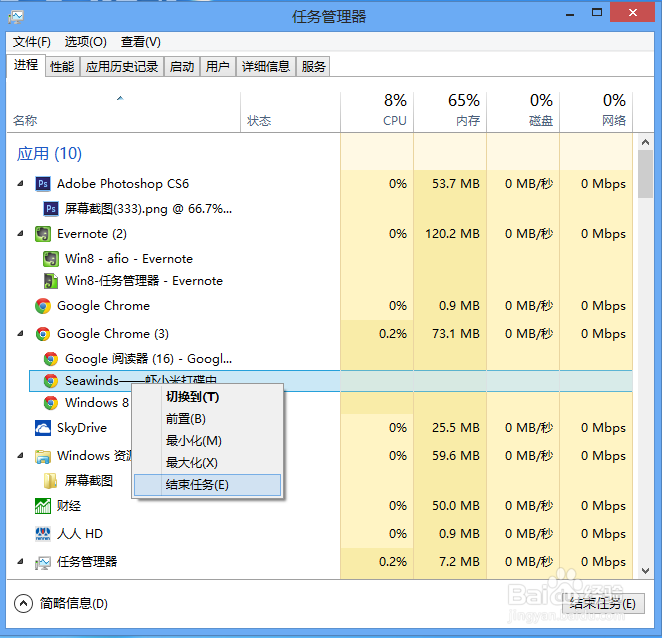Select the 50.0 MB 财经 memory value
Viewport: 662px width, 638px height.
456,506
